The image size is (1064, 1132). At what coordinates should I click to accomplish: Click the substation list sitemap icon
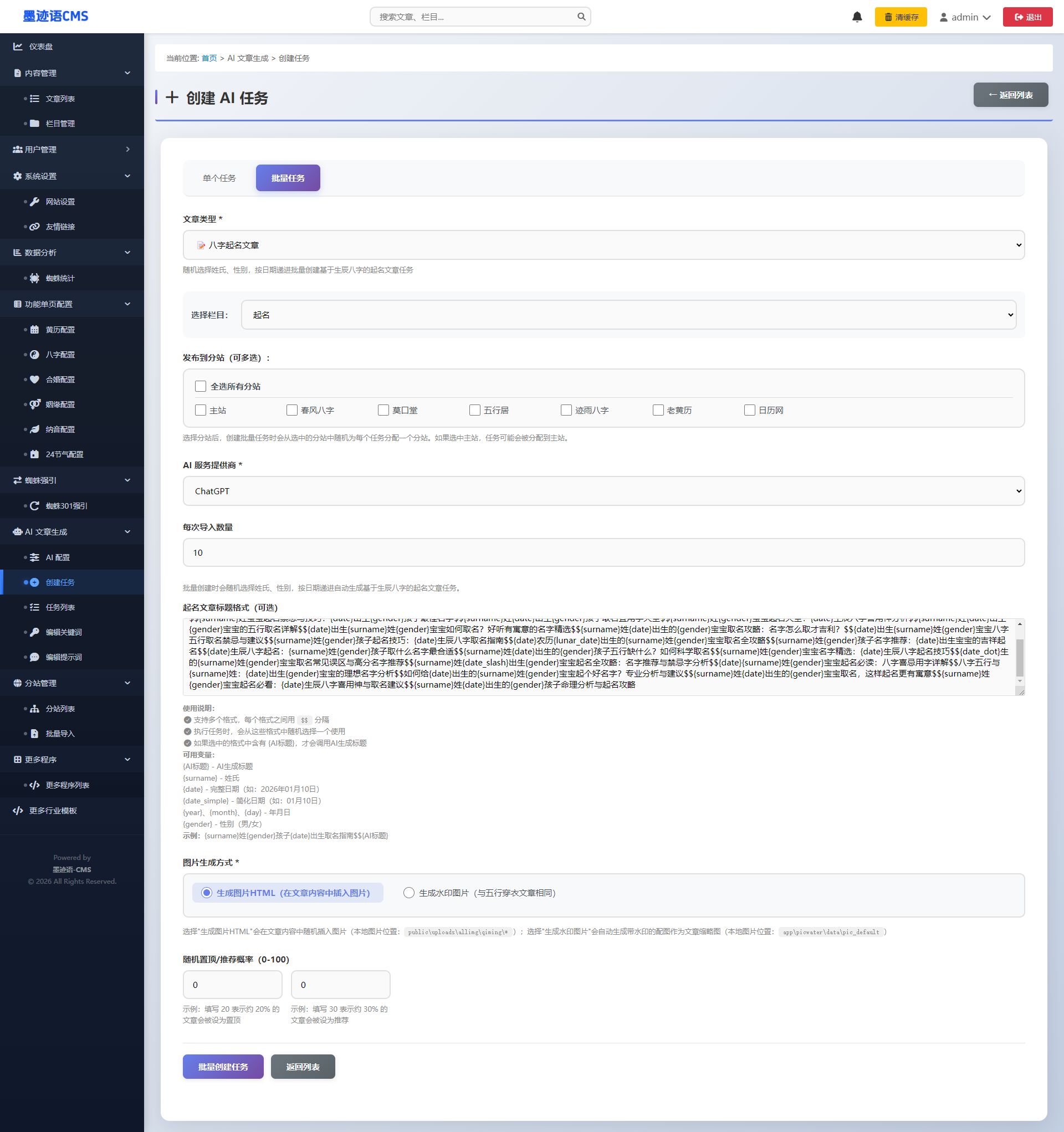(x=35, y=708)
